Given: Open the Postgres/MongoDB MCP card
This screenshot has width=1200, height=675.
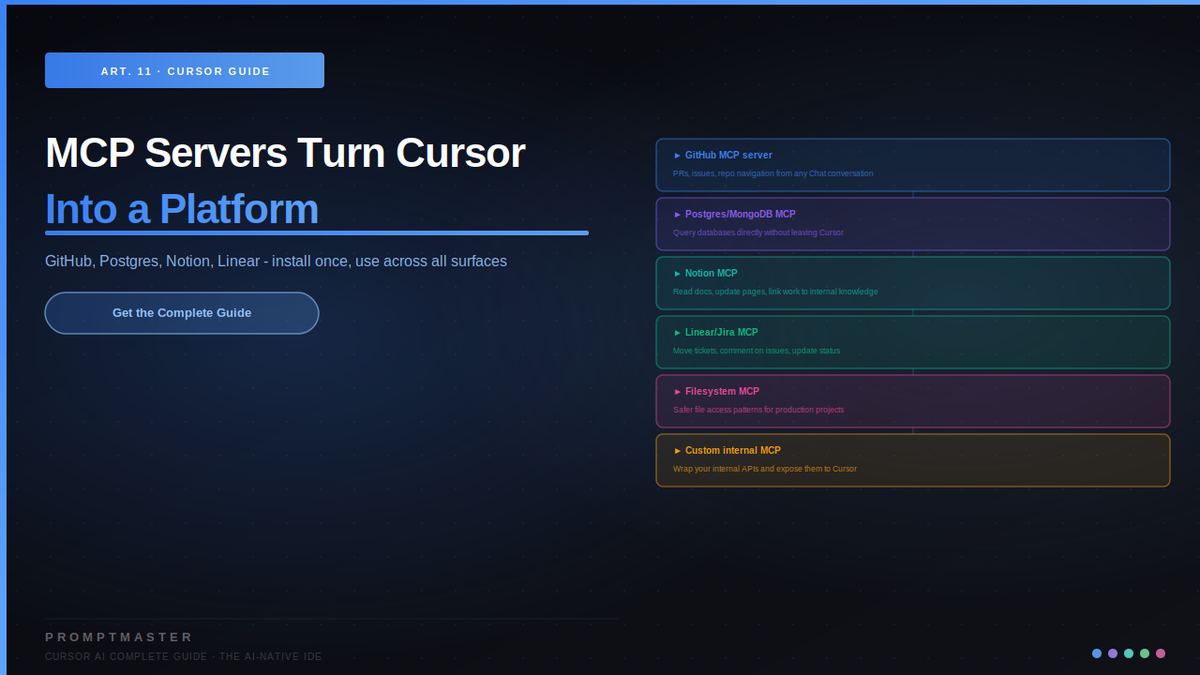Looking at the screenshot, I should (x=913, y=224).
